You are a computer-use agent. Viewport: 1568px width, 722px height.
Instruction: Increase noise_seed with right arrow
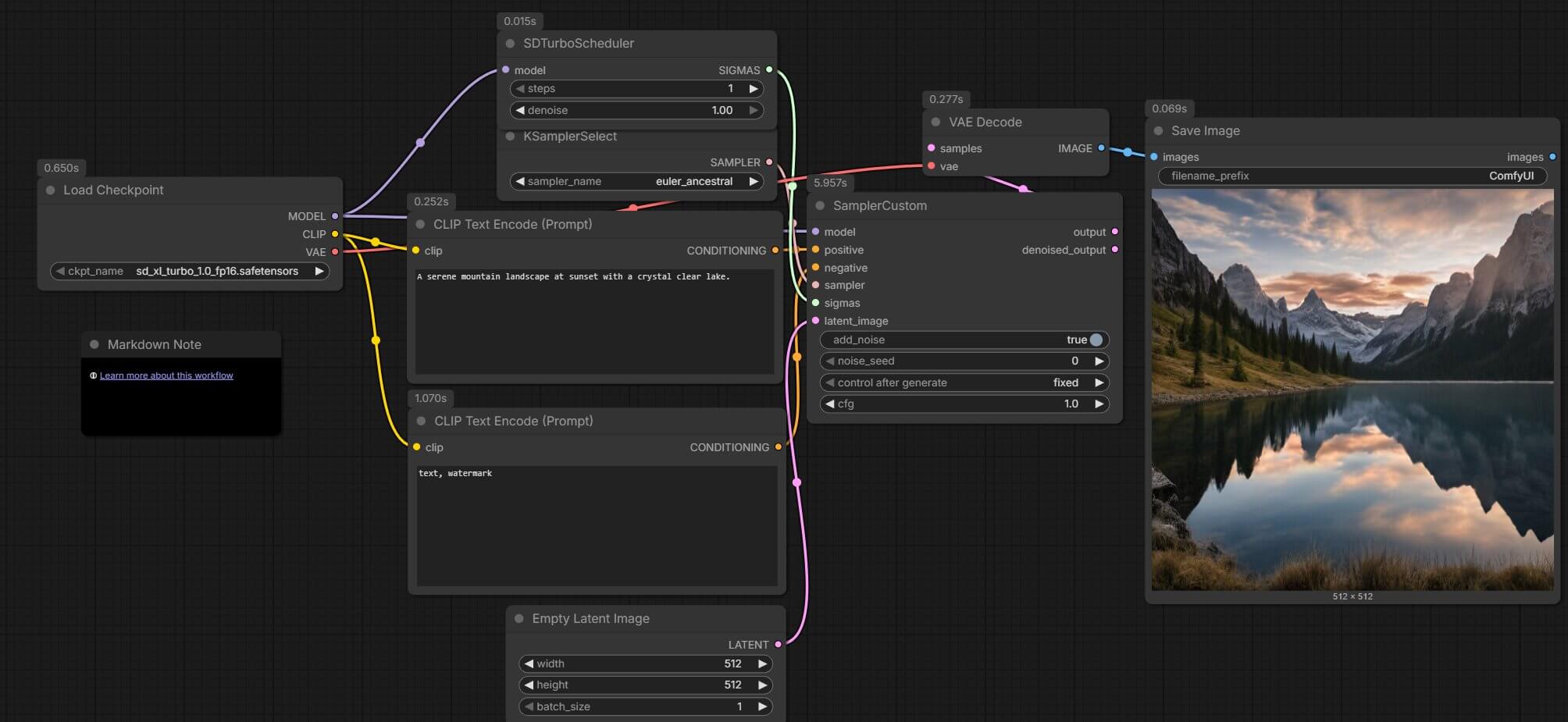1099,361
